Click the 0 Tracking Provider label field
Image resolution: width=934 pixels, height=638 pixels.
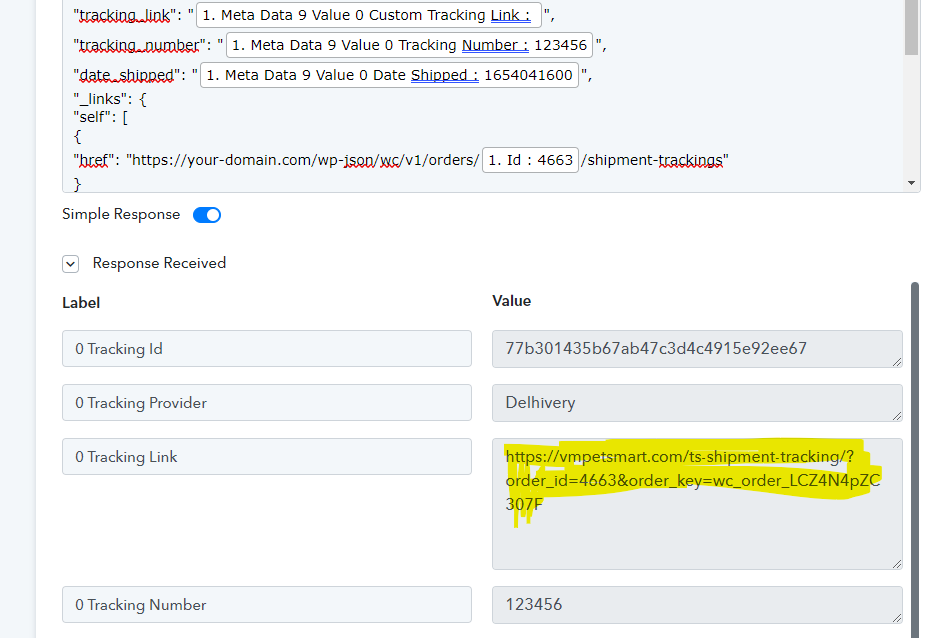click(x=267, y=403)
